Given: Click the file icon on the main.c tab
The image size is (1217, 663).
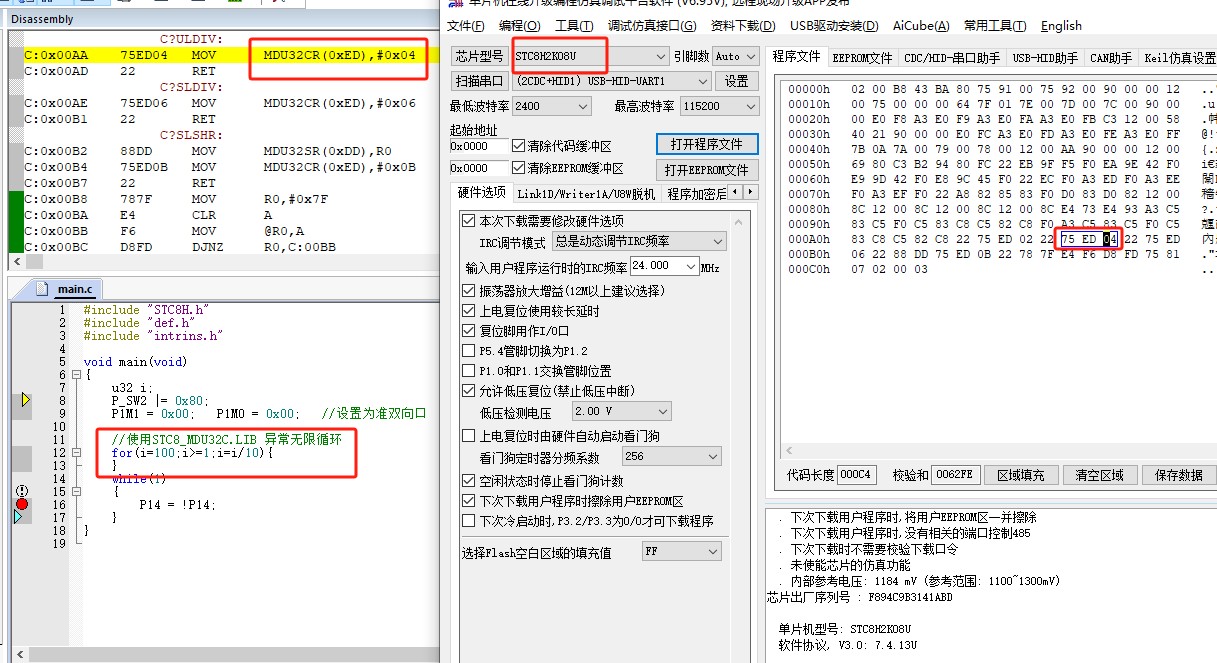Looking at the screenshot, I should [42, 288].
